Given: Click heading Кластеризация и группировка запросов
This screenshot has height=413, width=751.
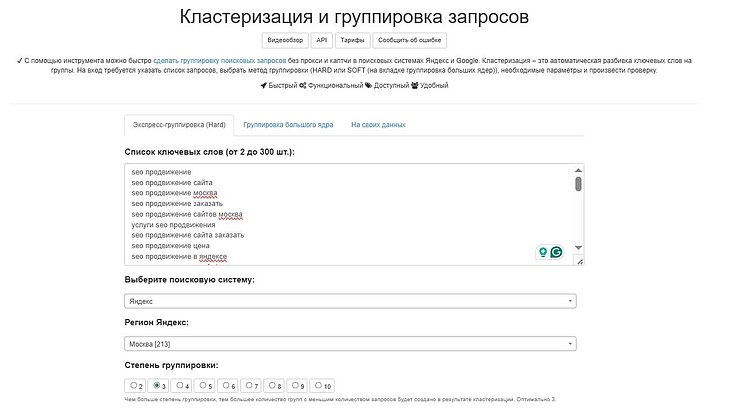Looking at the screenshot, I should (354, 17).
